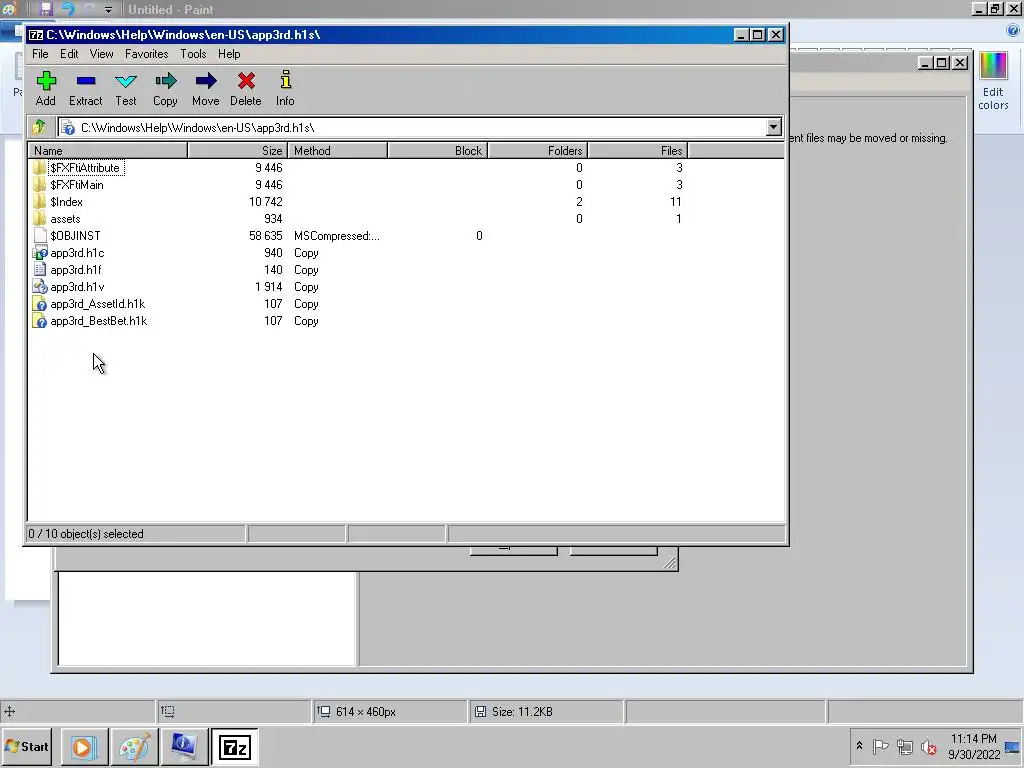1024x768 pixels.
Task: Select the $FXFtiMain folder icon
Action: (x=40, y=185)
